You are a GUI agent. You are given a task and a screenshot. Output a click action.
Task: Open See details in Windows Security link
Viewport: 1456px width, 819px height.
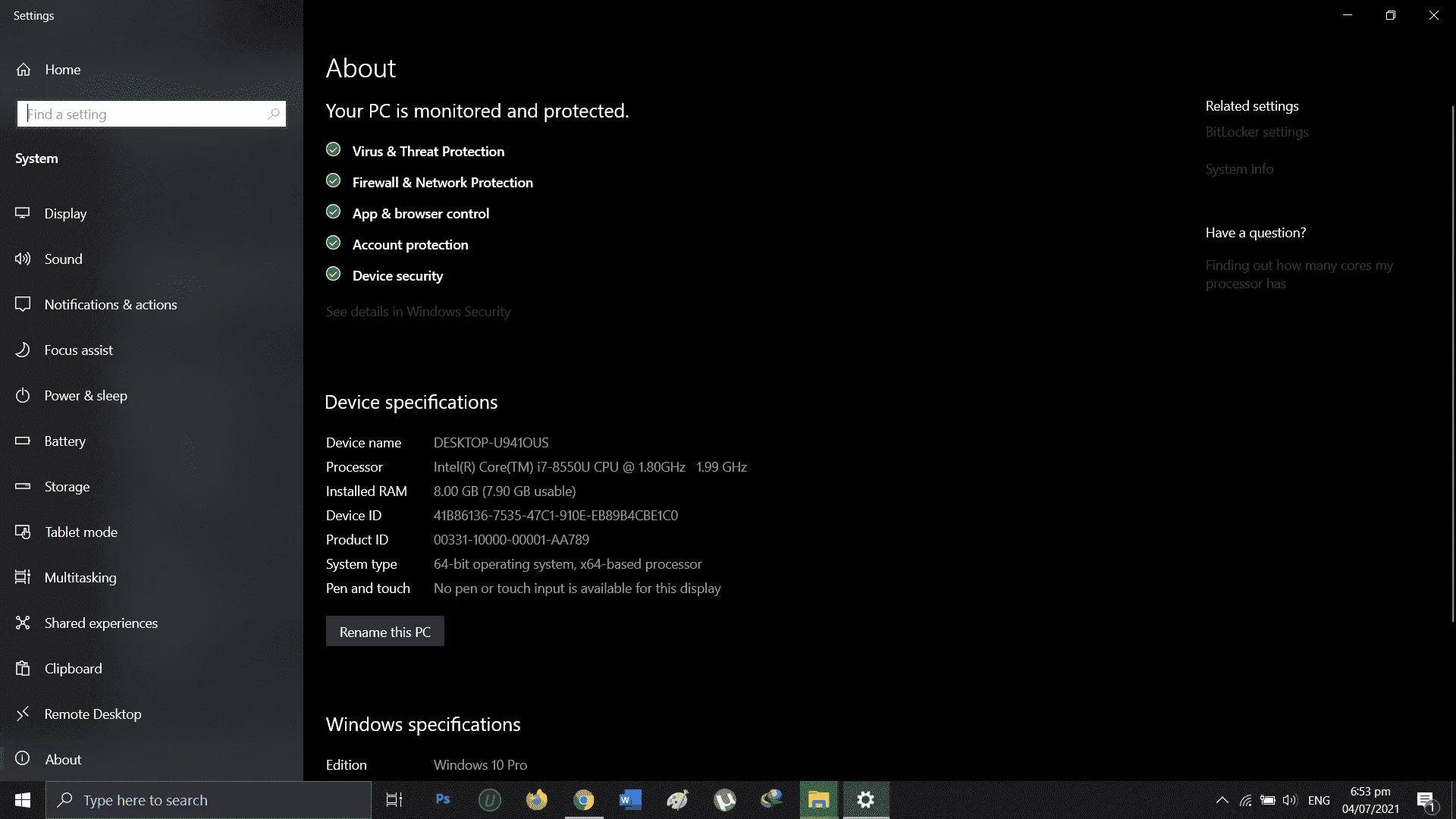(418, 312)
